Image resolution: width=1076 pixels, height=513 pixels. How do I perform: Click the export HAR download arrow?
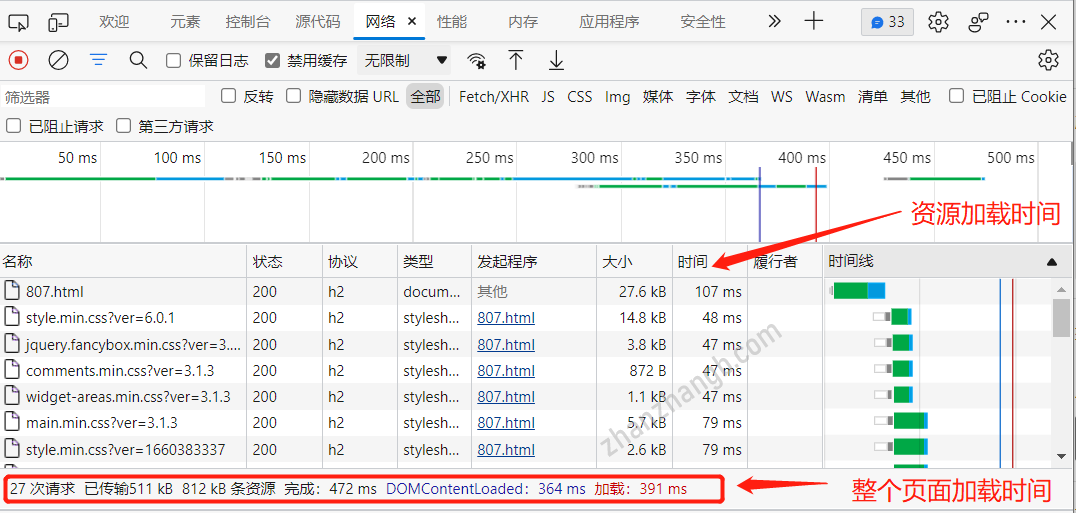(x=556, y=60)
